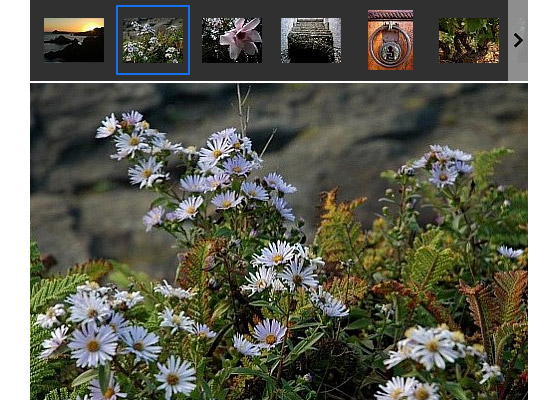Select the sunset coastline thumbnail

click(74, 40)
